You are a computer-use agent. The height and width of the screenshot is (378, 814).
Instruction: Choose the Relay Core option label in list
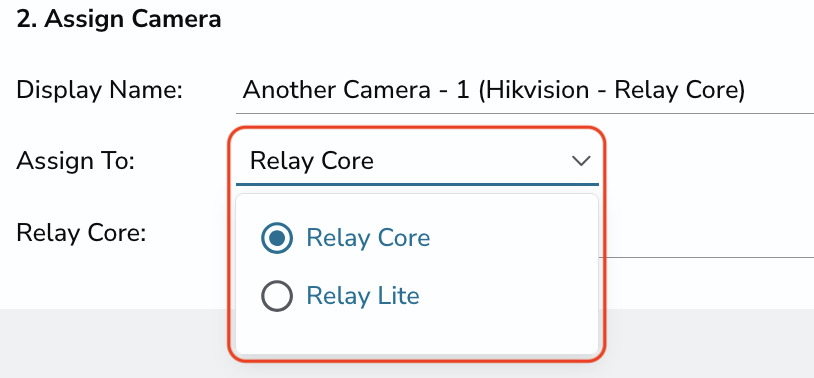click(368, 238)
